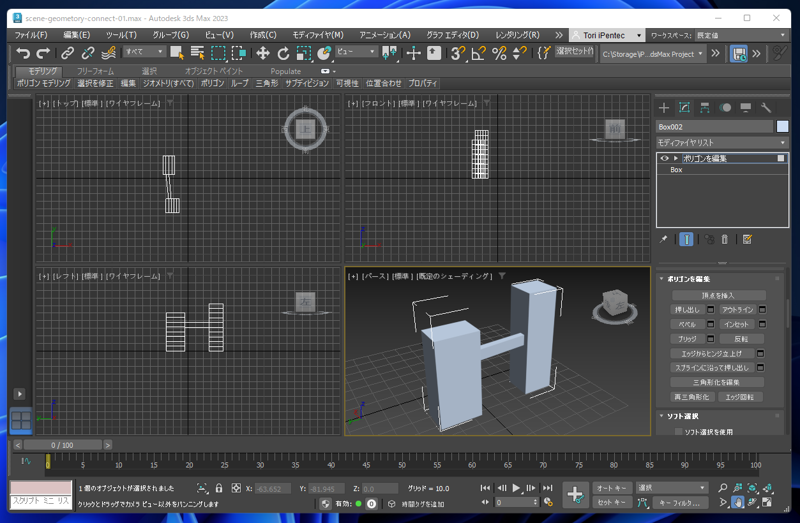
Task: Switch to the フリーフォーム ribbon tab
Action: (x=95, y=71)
